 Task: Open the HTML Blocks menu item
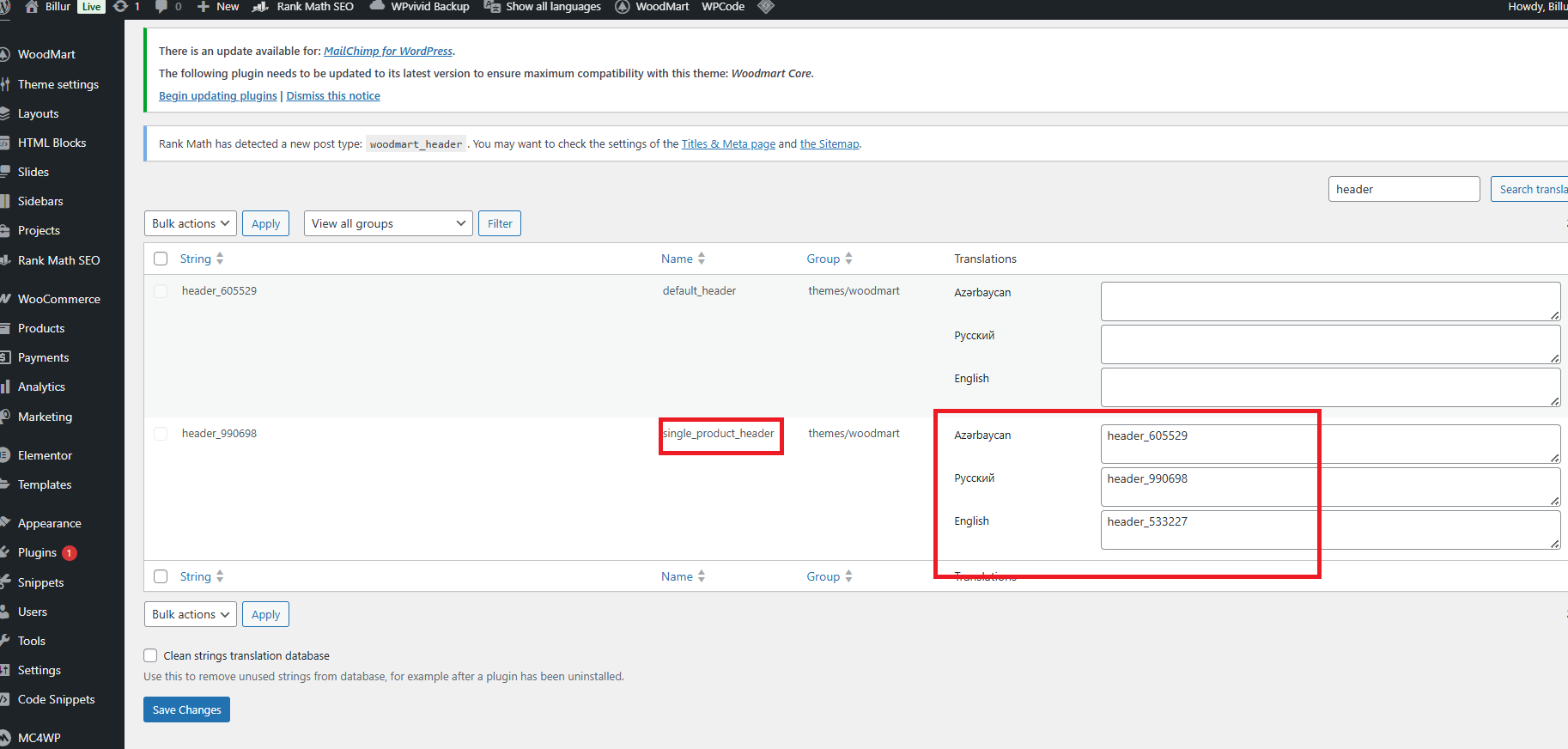(52, 143)
